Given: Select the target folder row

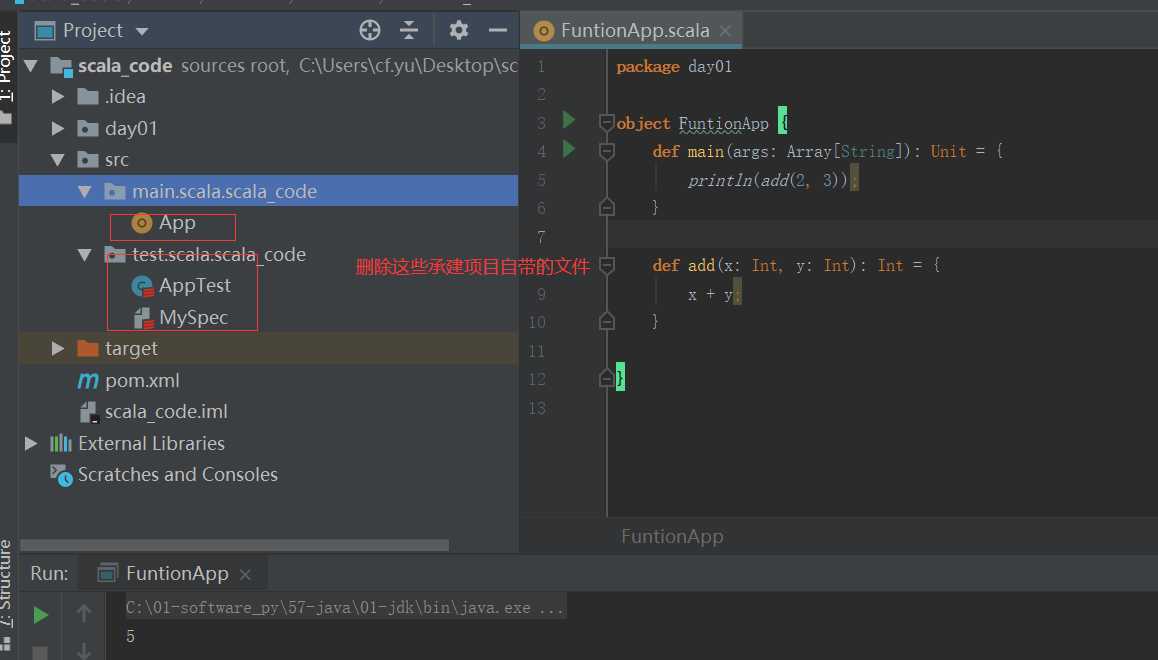Looking at the screenshot, I should coord(269,348).
